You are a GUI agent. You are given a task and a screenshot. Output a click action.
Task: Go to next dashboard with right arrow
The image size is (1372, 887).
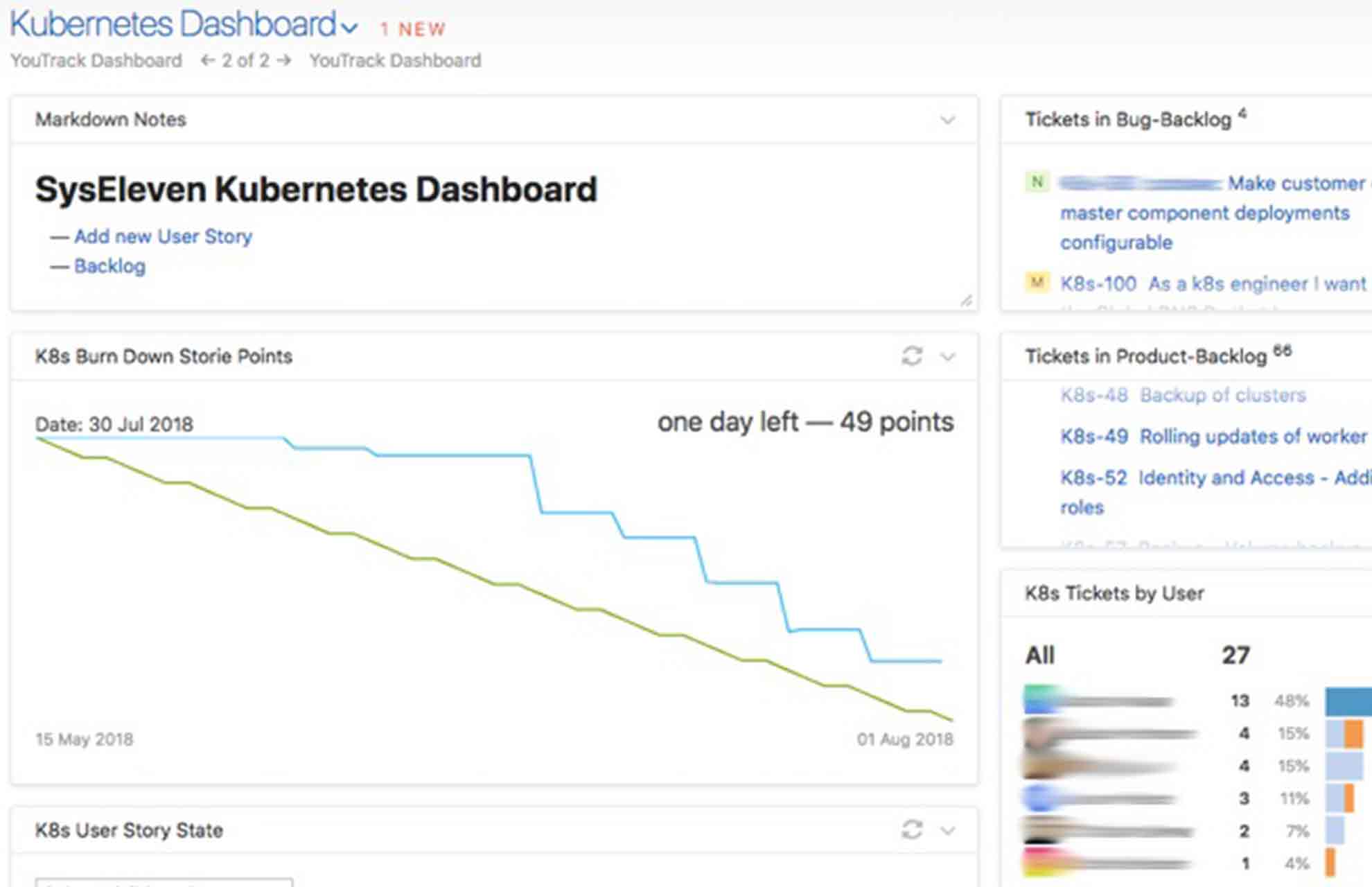tap(283, 60)
